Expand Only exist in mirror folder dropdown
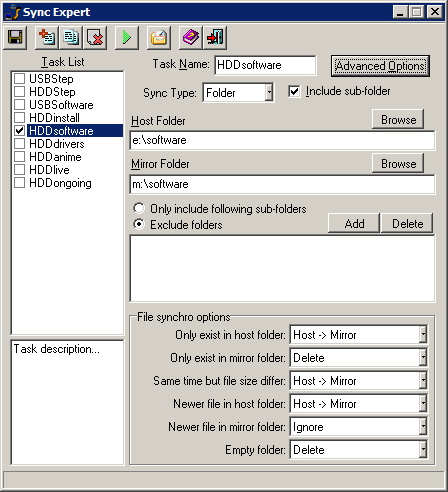448x492 pixels. coord(423,358)
